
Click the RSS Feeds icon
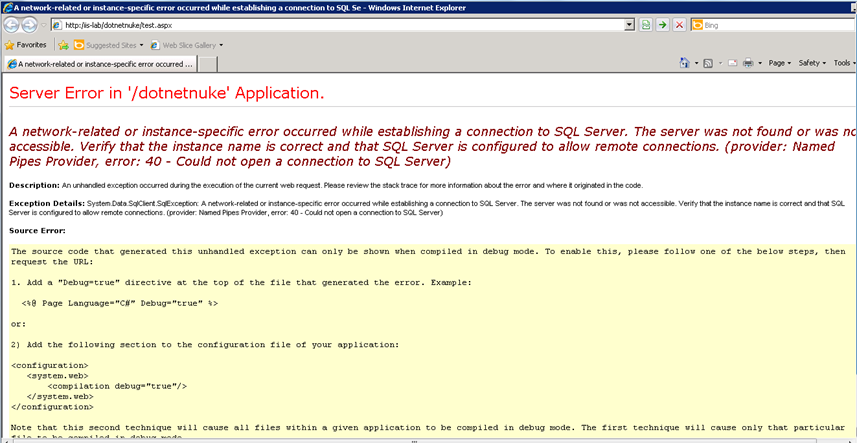[708, 63]
